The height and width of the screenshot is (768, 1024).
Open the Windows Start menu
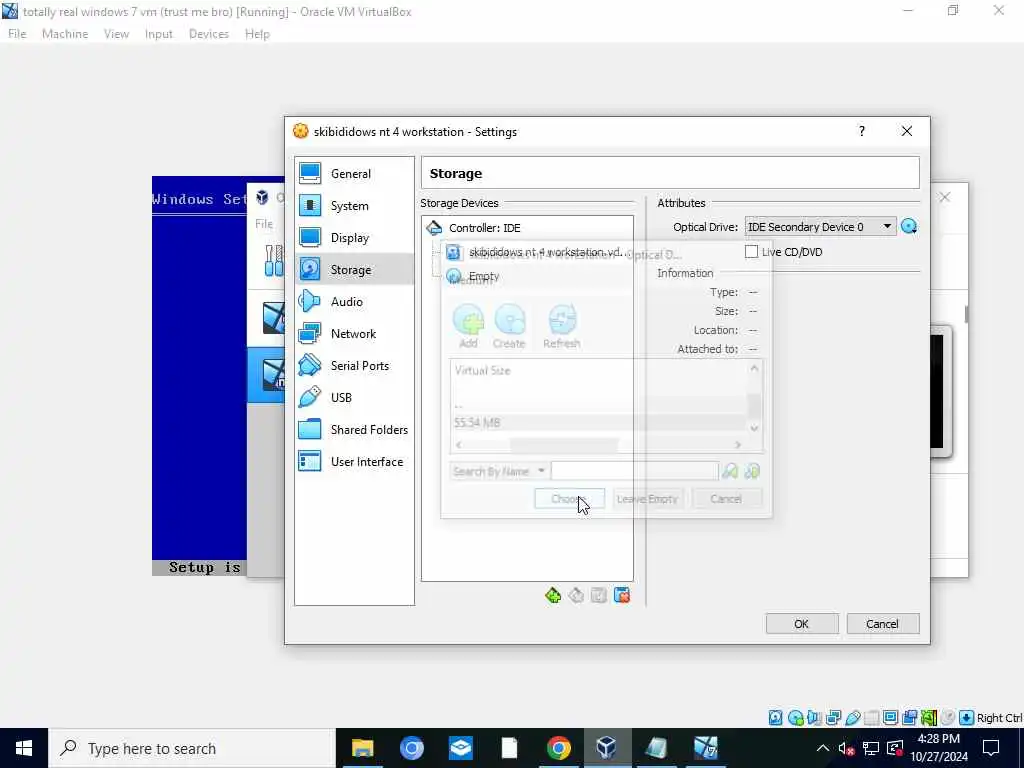point(24,748)
